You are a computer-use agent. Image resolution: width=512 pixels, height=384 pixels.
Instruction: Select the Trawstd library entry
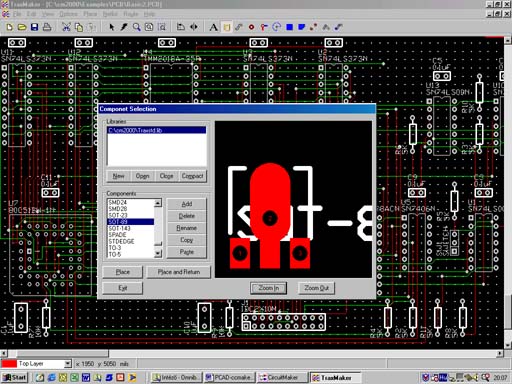(x=156, y=130)
